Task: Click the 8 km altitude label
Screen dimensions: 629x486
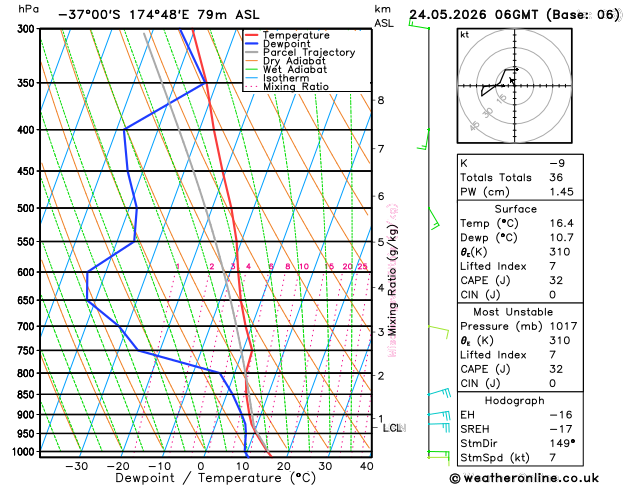Action: (381, 100)
